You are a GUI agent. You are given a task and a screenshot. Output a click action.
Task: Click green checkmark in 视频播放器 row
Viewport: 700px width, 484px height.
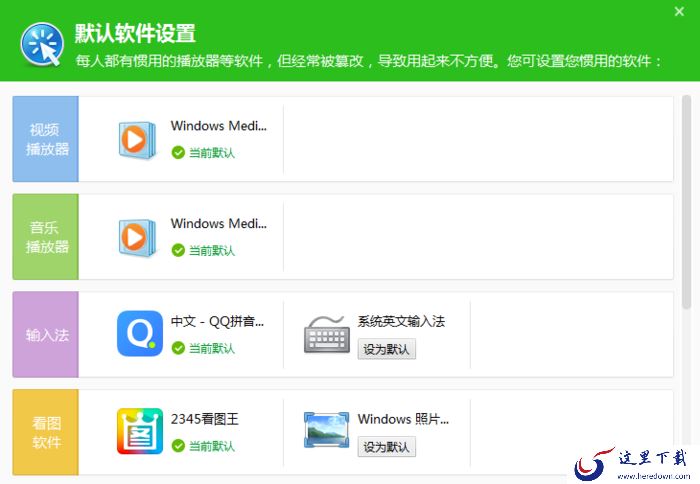[x=178, y=153]
